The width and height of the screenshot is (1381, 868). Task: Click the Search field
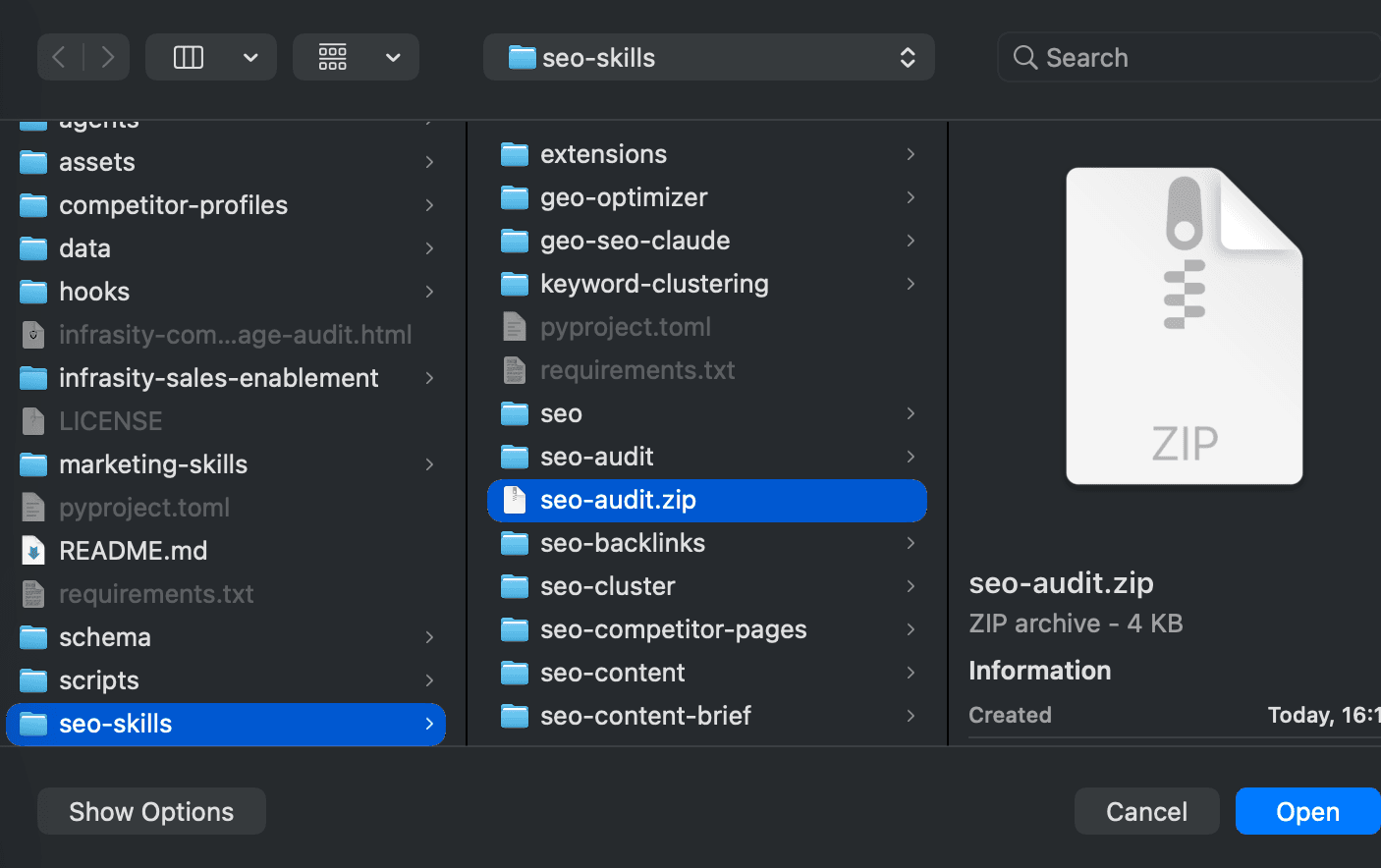click(1189, 58)
